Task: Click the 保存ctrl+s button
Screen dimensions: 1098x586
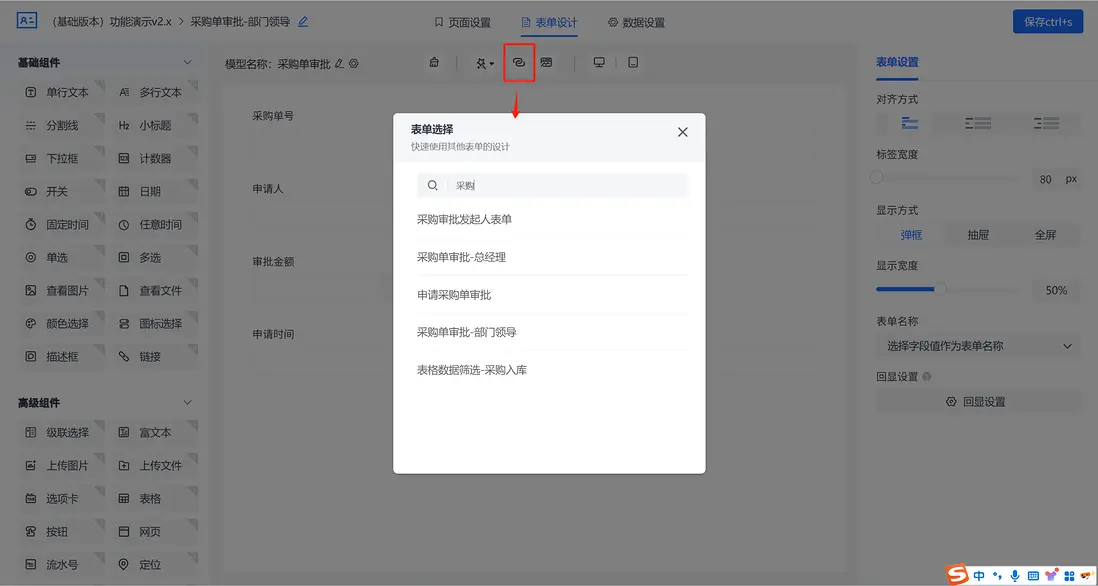Action: pyautogui.click(x=1047, y=20)
